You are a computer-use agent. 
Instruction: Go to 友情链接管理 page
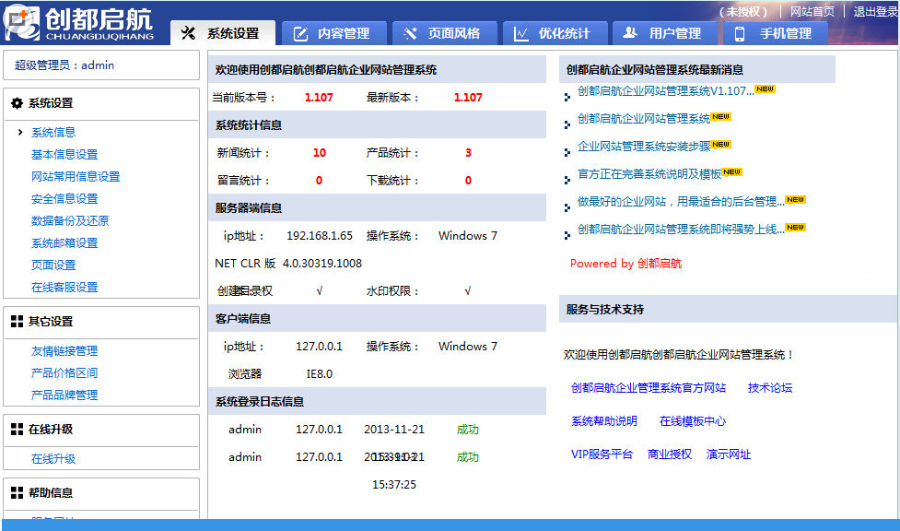click(64, 351)
